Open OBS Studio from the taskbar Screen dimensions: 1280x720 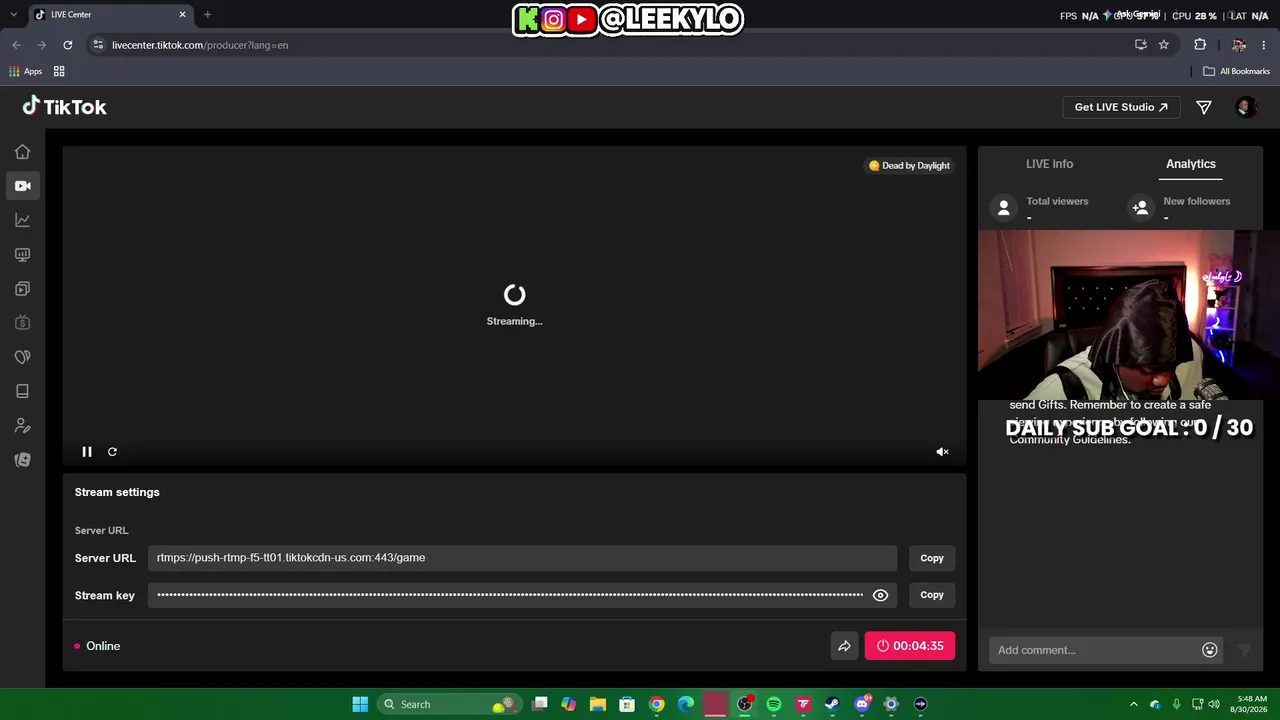[744, 704]
